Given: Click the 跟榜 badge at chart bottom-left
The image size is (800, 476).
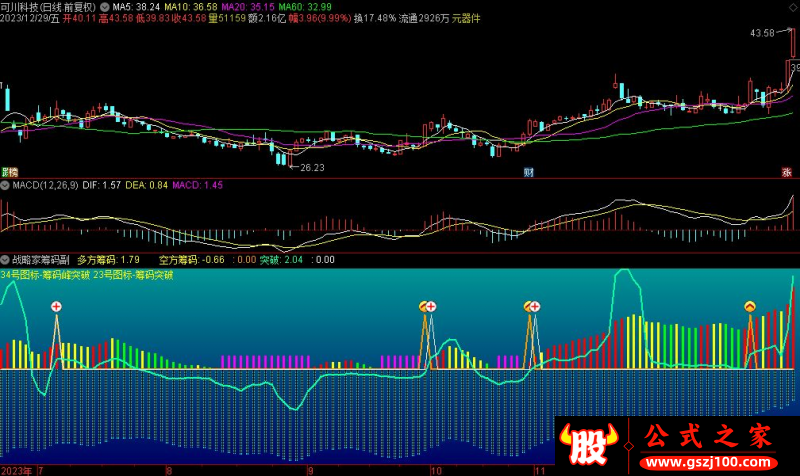Looking at the screenshot, I should 9,172.
